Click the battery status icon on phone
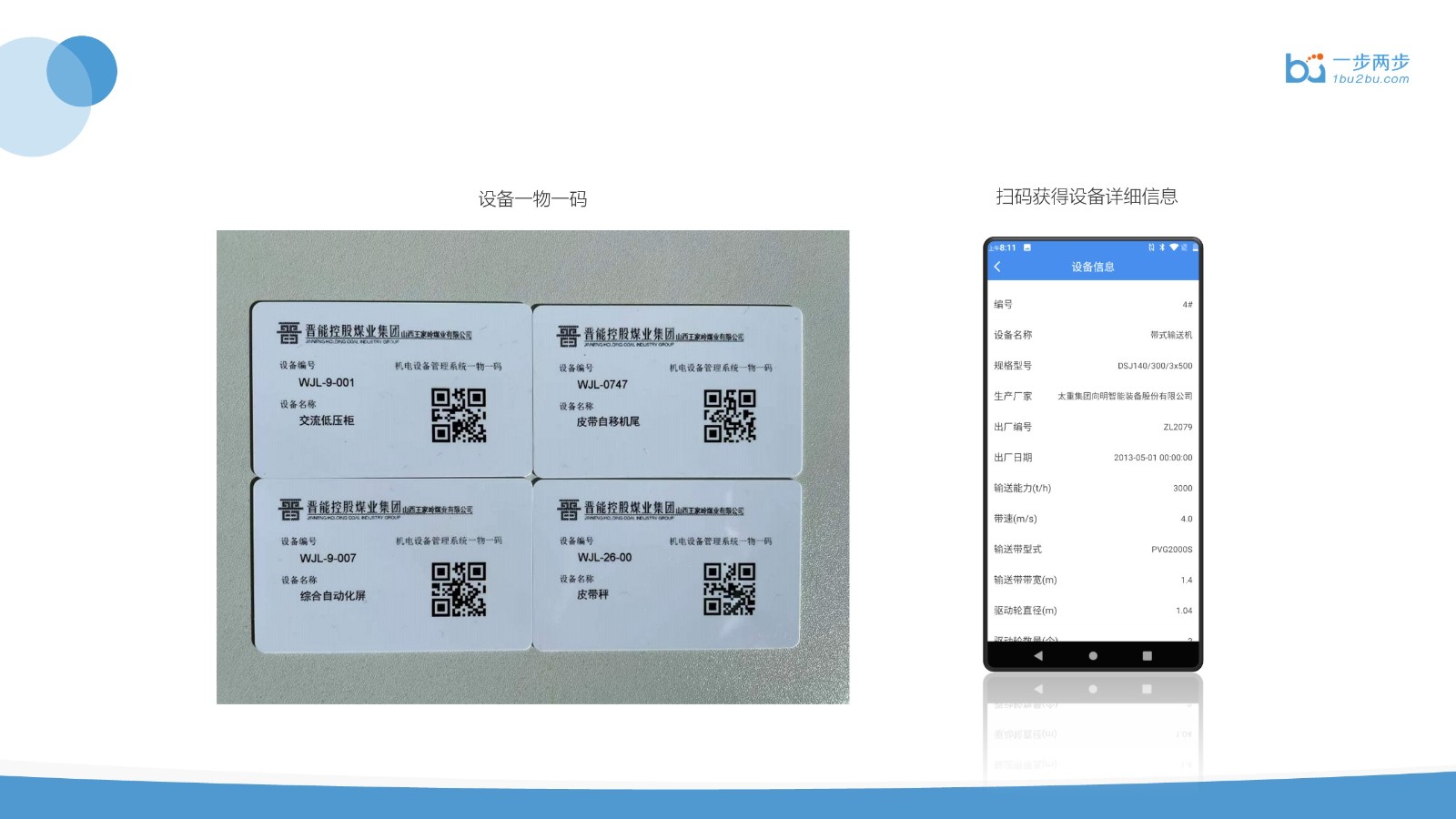1456x819 pixels. 1196,248
